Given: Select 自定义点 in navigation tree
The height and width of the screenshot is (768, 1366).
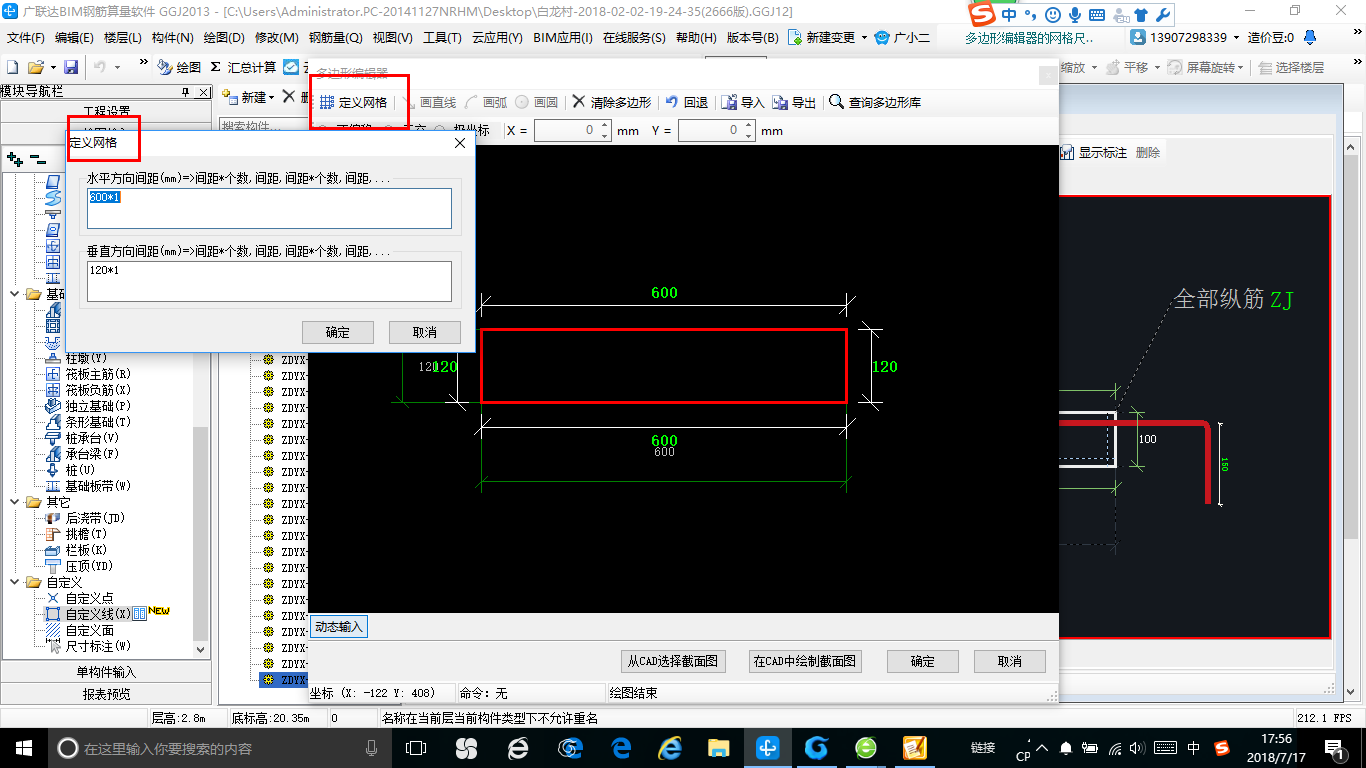Looking at the screenshot, I should click(90, 598).
